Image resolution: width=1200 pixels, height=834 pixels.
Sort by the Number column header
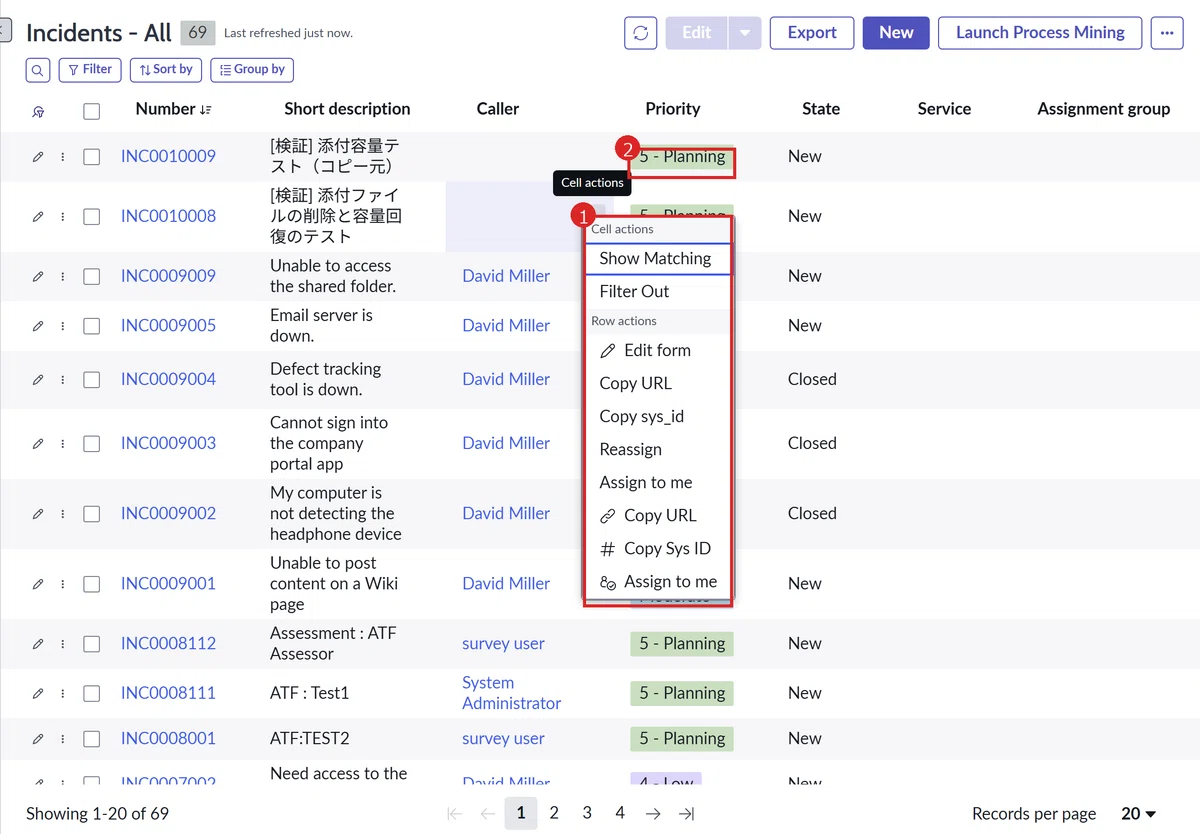point(173,109)
